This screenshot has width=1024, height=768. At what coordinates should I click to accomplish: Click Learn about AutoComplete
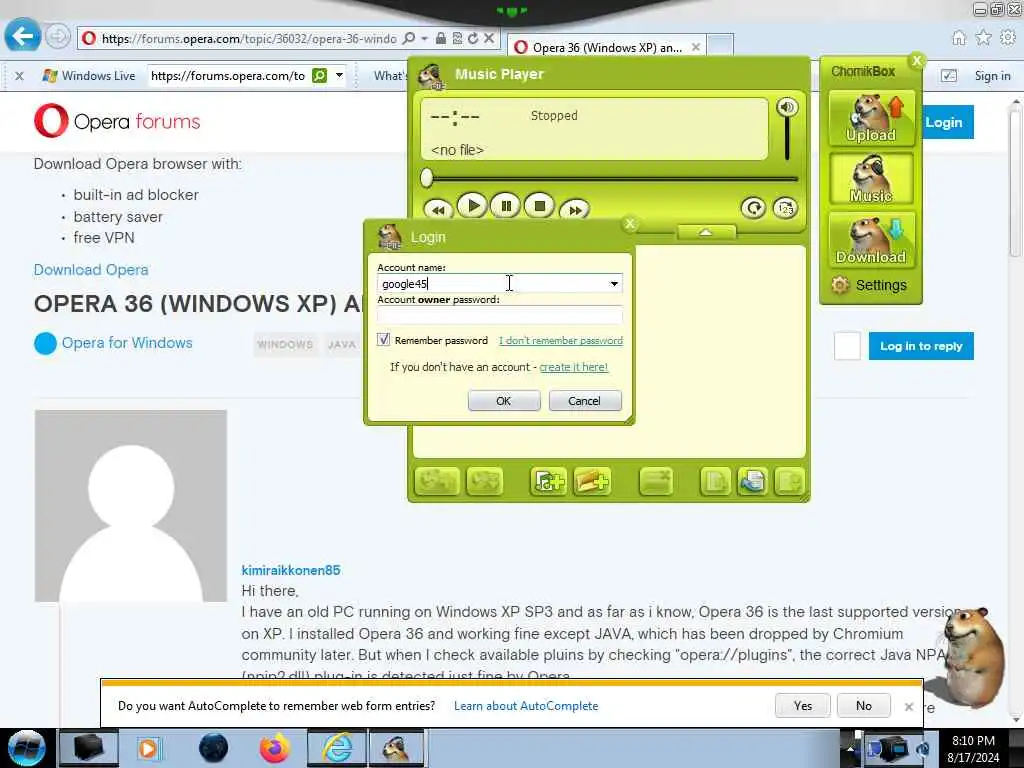[x=526, y=706]
